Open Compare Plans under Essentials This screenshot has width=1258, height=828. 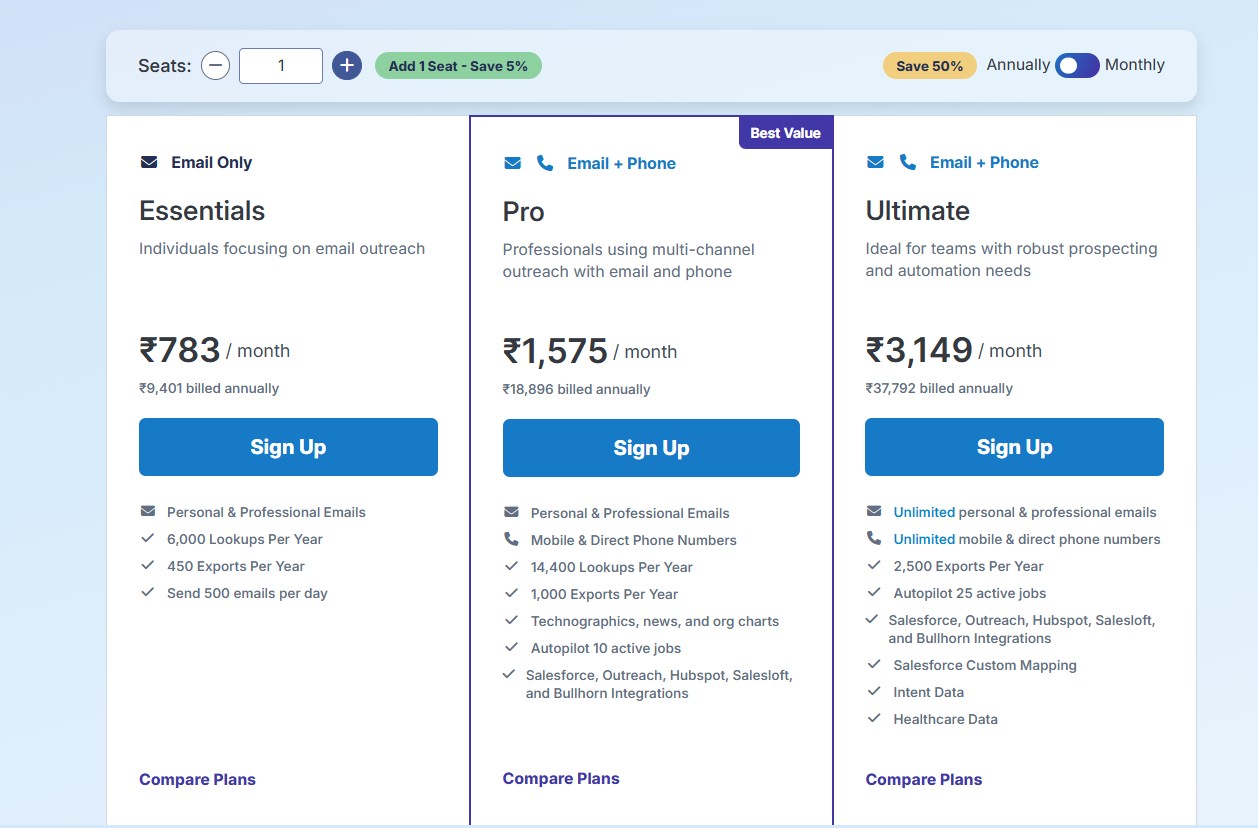[197, 779]
